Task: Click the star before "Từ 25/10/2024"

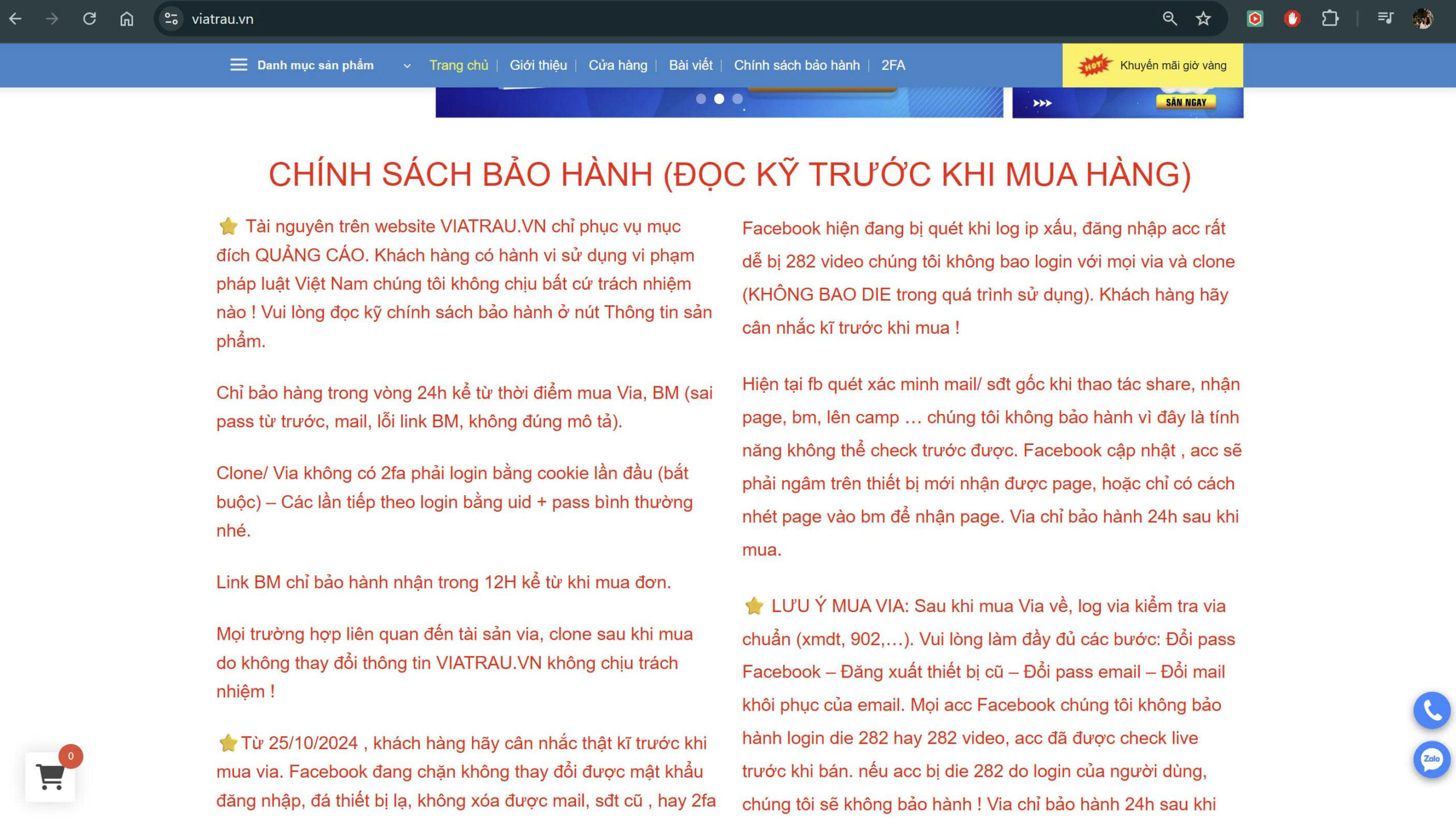Action: point(227,743)
